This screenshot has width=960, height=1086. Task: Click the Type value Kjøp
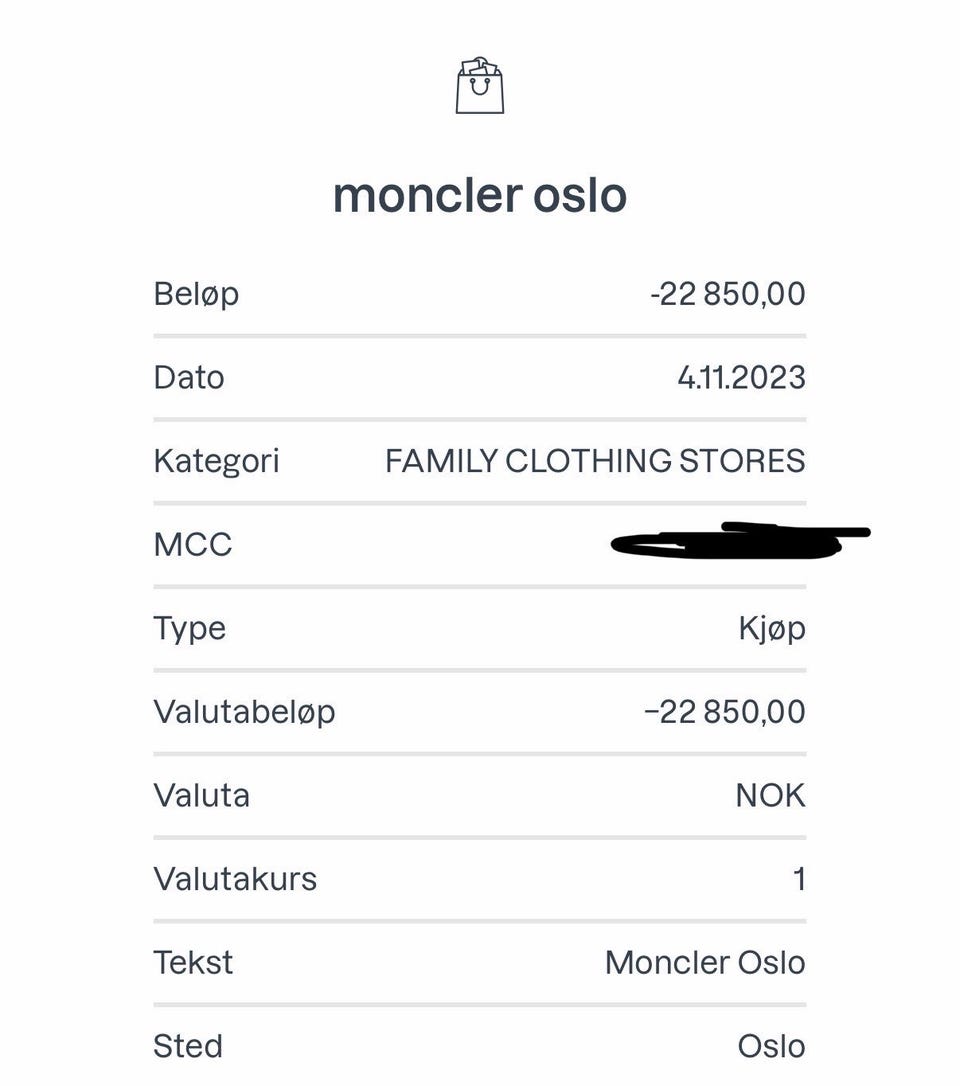(771, 628)
